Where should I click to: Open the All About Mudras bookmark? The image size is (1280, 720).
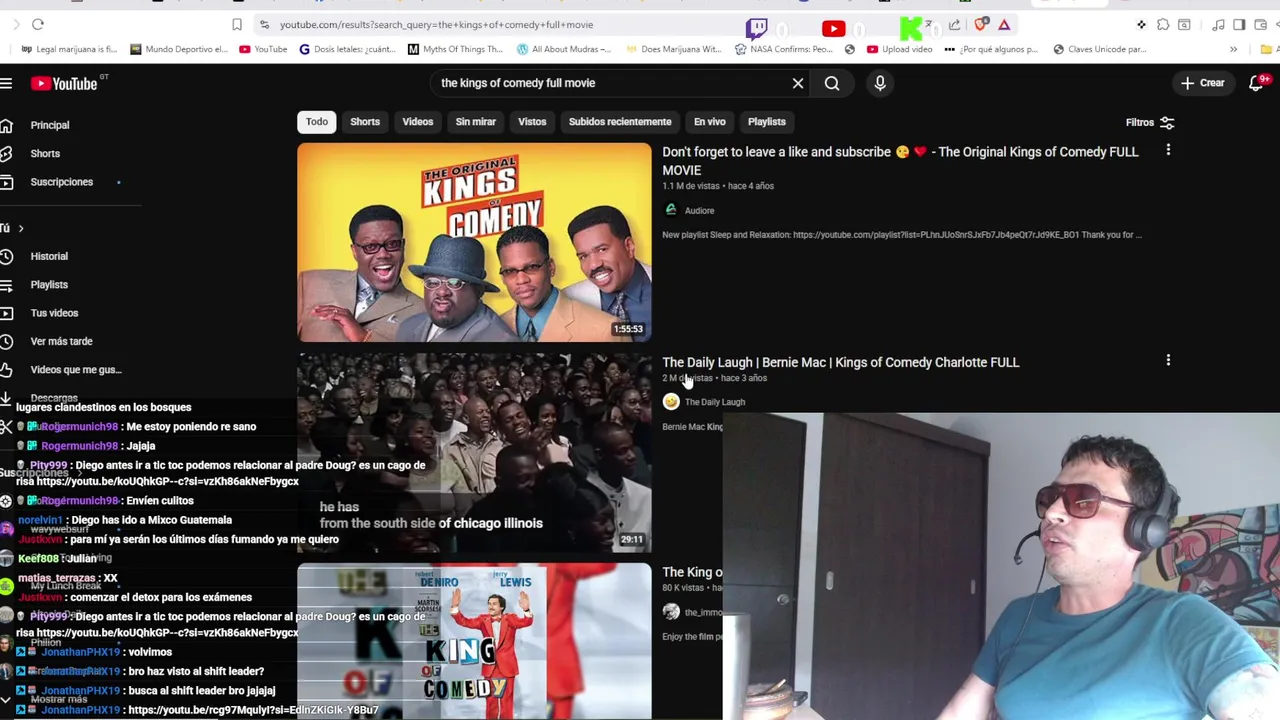tap(564, 49)
